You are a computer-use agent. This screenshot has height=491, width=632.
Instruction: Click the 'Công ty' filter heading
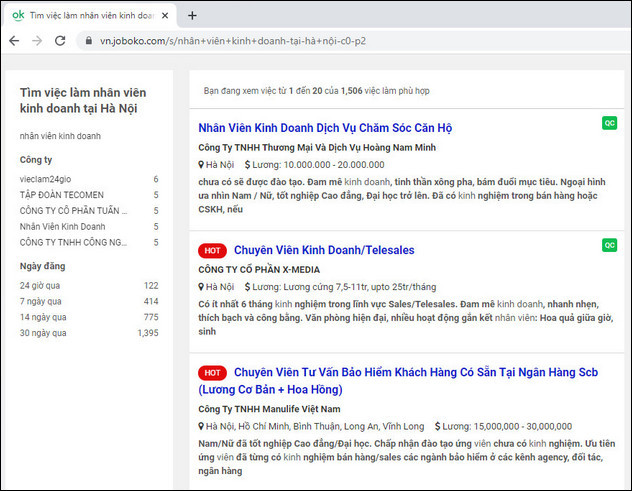point(36,160)
